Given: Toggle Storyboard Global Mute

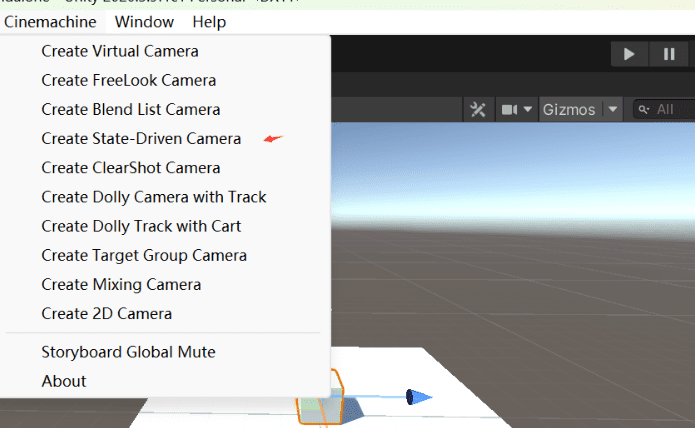Looking at the screenshot, I should (128, 352).
